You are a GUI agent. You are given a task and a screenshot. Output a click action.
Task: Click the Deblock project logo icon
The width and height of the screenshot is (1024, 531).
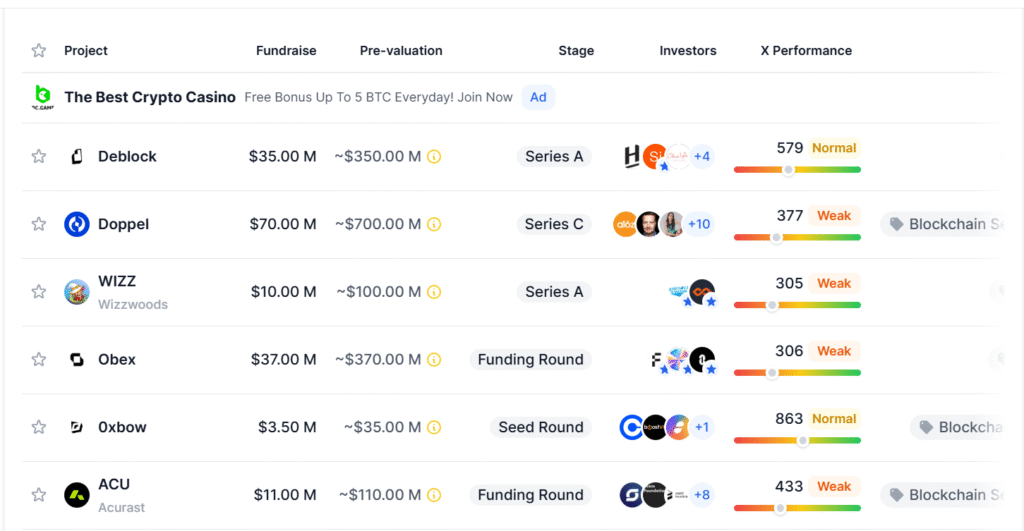(x=77, y=156)
